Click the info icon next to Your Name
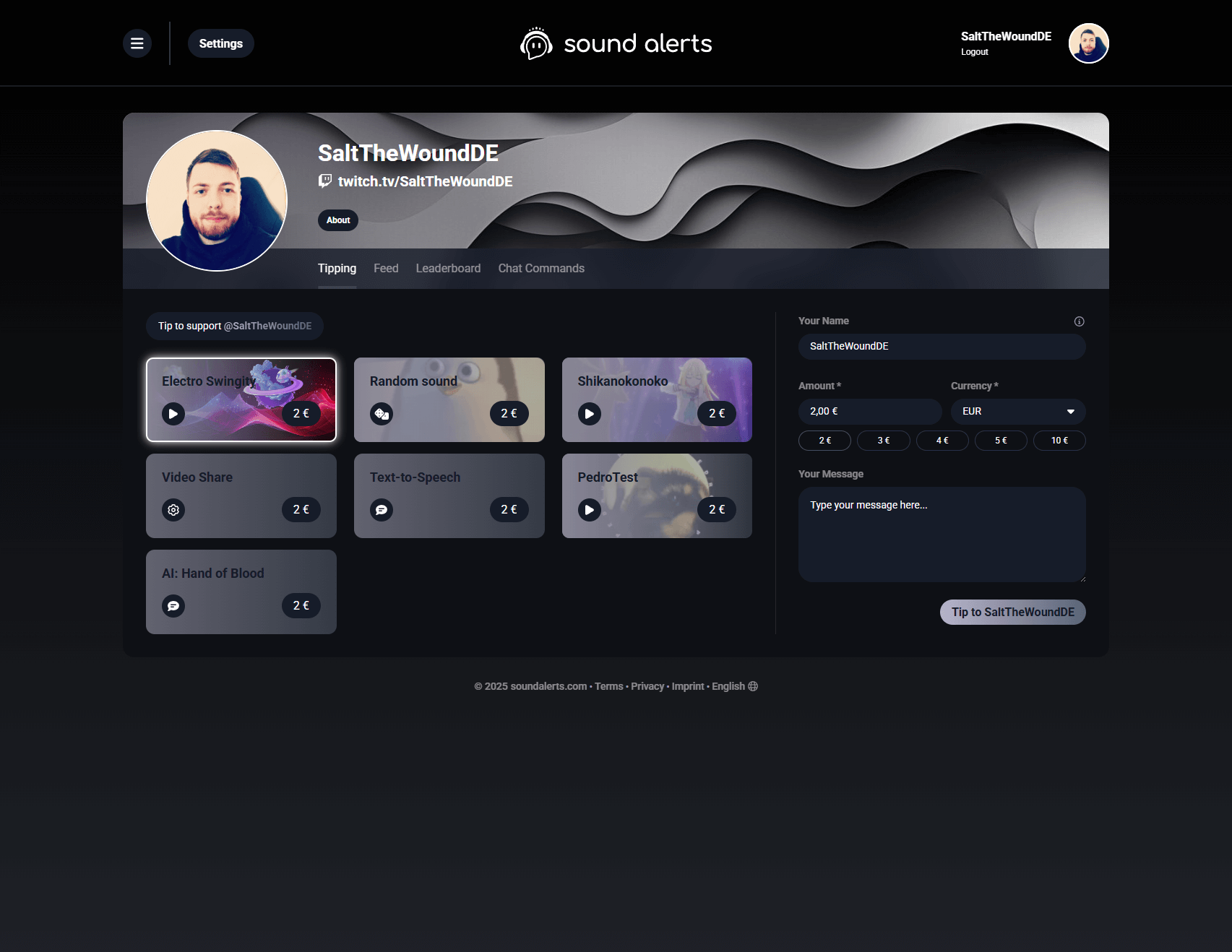1232x952 pixels. point(1079,321)
